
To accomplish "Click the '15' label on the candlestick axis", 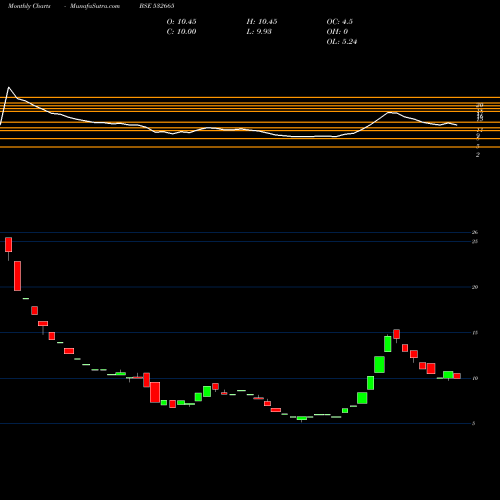I will 475,333.
